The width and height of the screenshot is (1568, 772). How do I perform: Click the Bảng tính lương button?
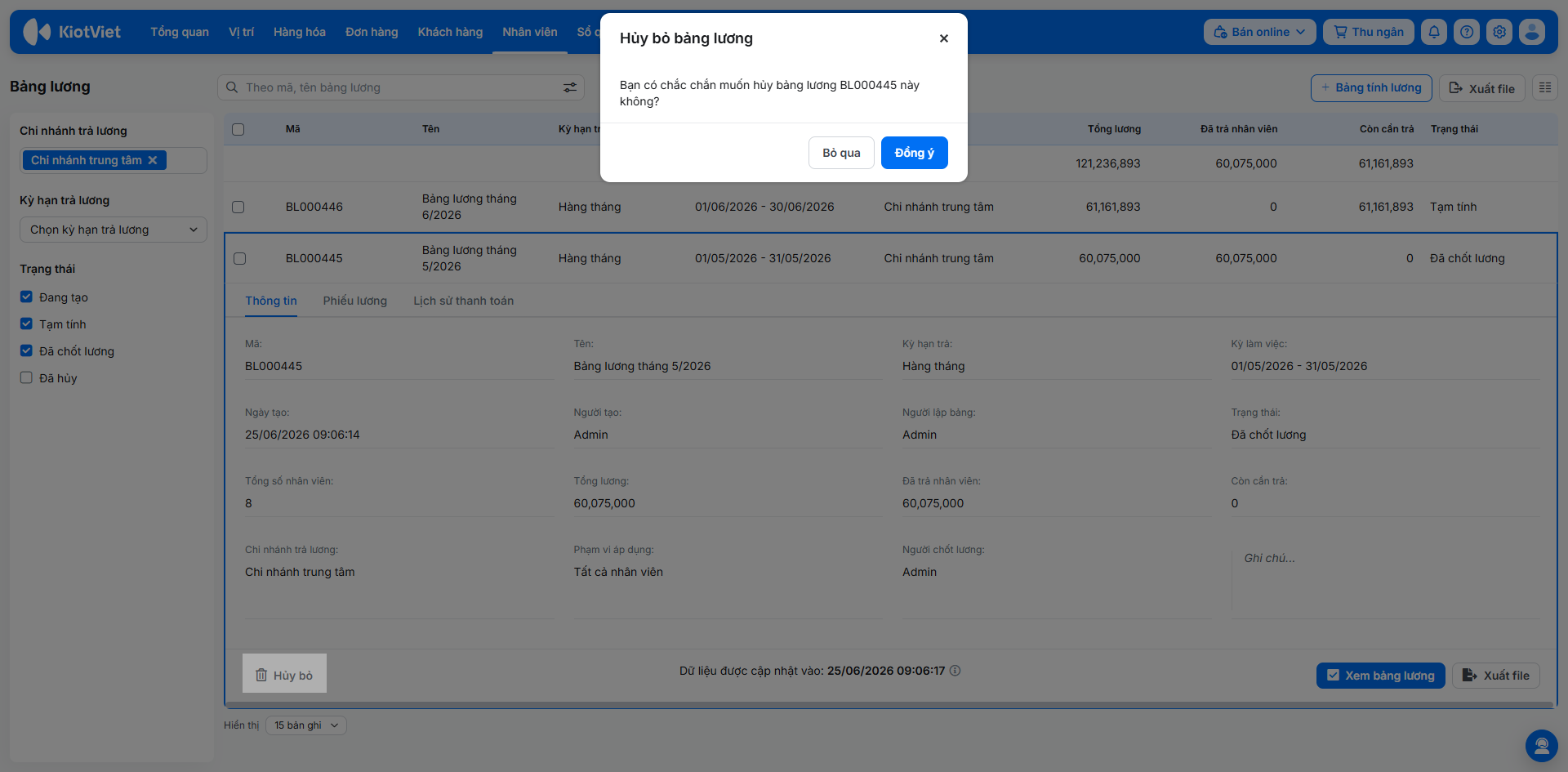tap(1371, 87)
